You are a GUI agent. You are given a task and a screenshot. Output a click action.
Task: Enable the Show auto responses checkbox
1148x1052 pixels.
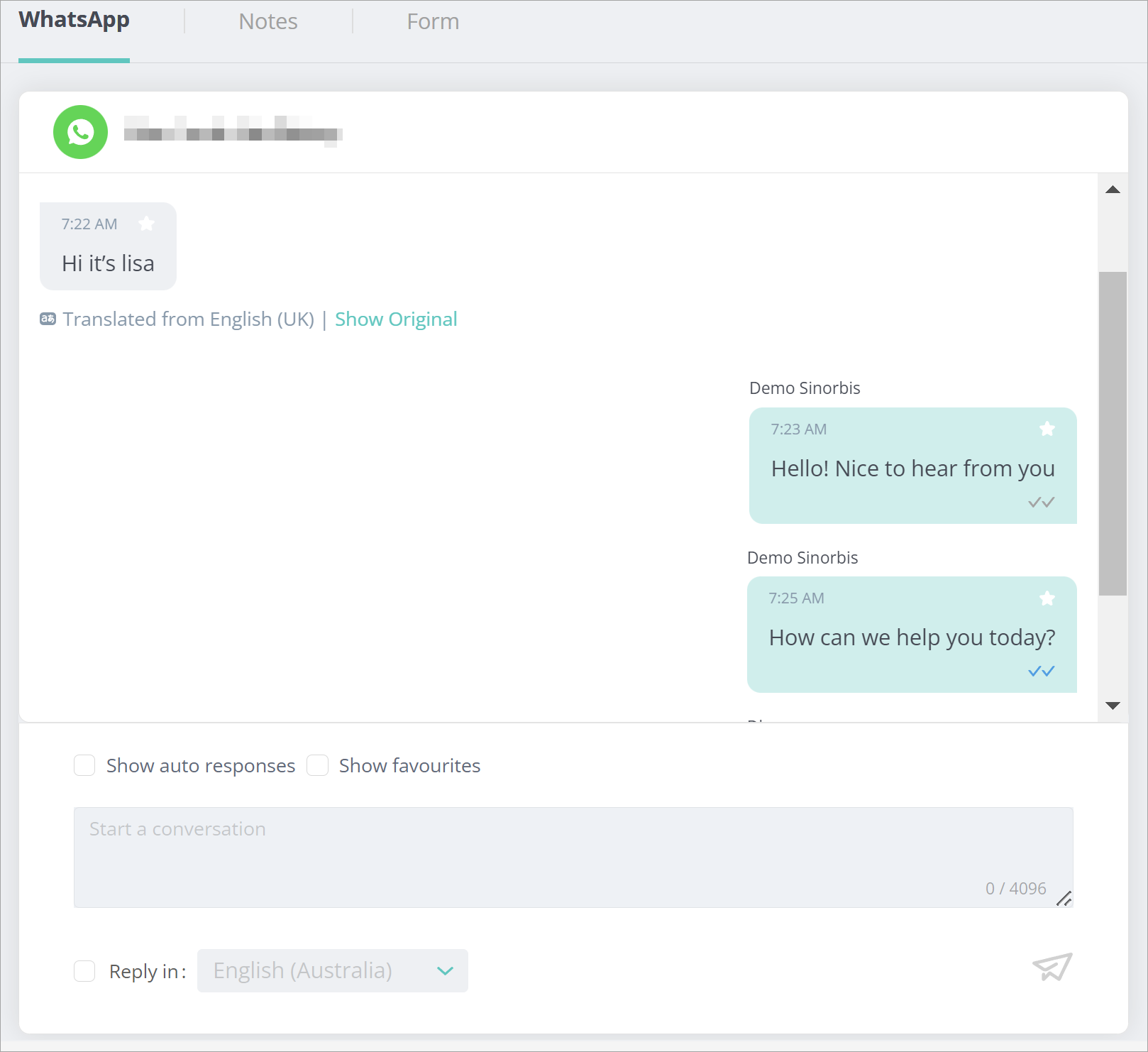84,765
